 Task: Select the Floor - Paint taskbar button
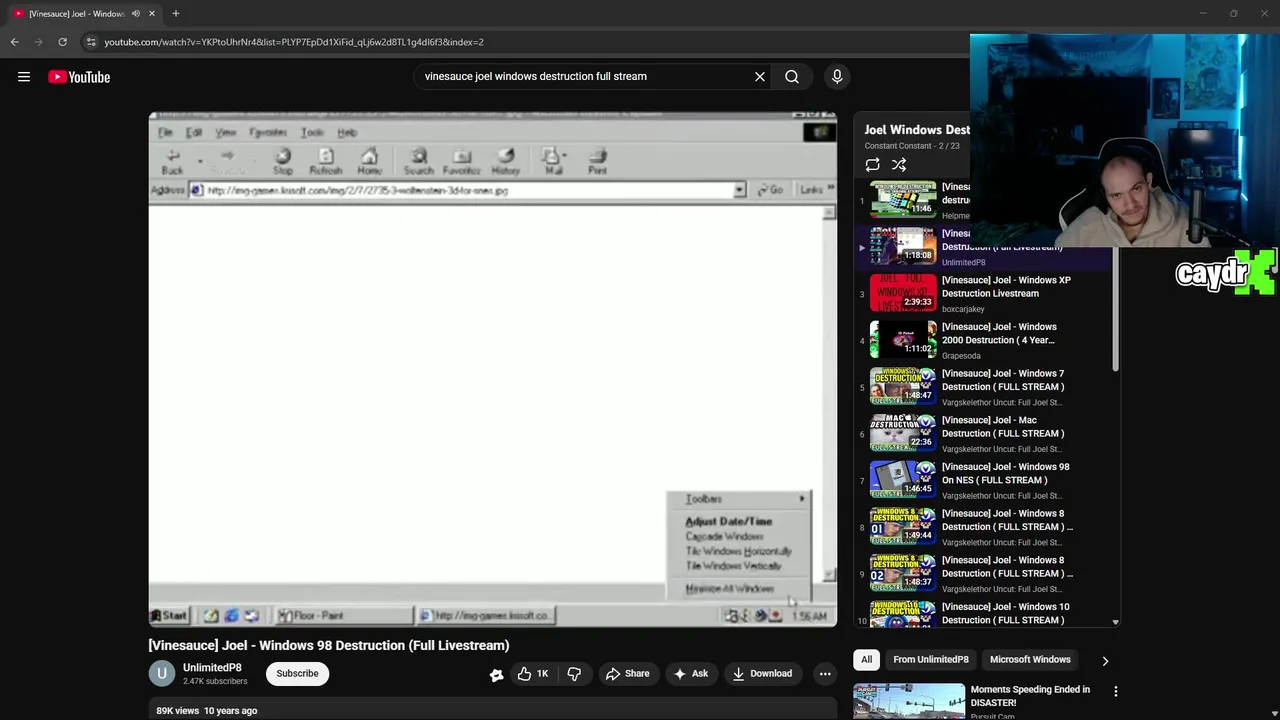pyautogui.click(x=342, y=616)
